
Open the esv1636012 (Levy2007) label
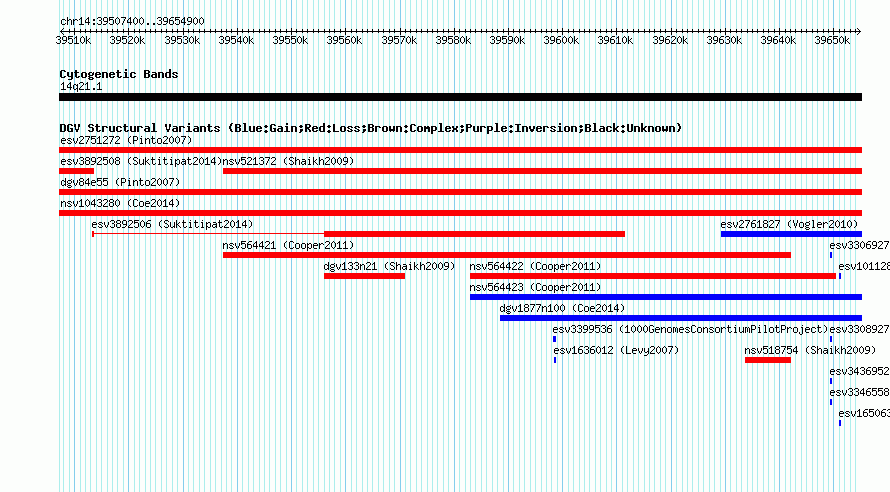tap(616, 350)
